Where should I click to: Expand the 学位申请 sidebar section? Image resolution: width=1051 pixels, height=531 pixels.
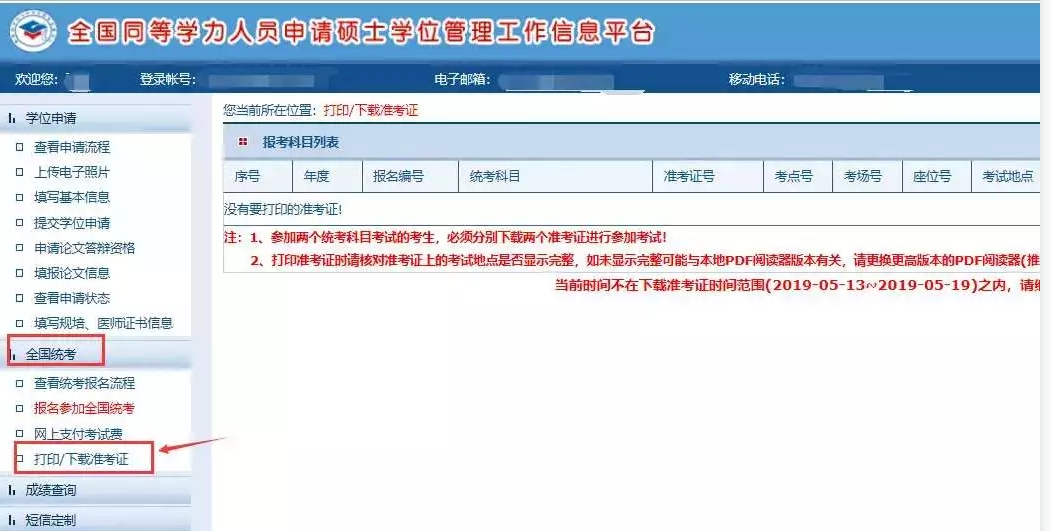[x=50, y=118]
